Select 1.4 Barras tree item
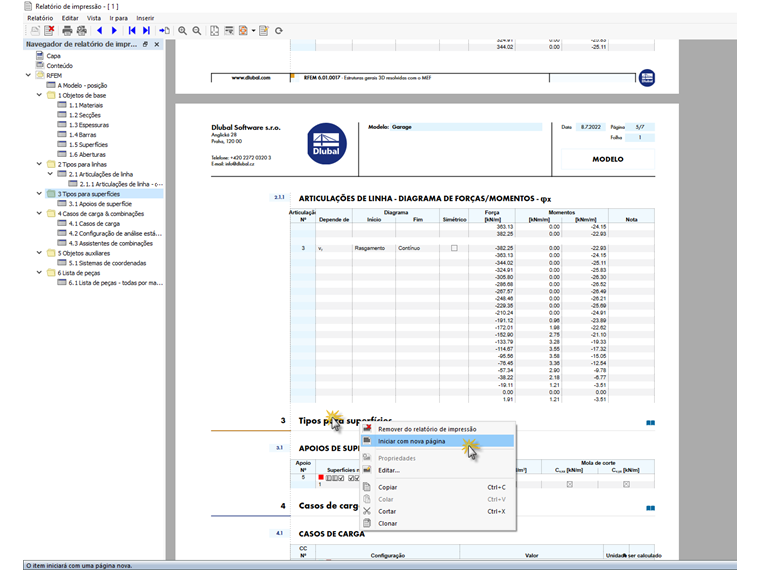The width and height of the screenshot is (760, 570). point(82,135)
